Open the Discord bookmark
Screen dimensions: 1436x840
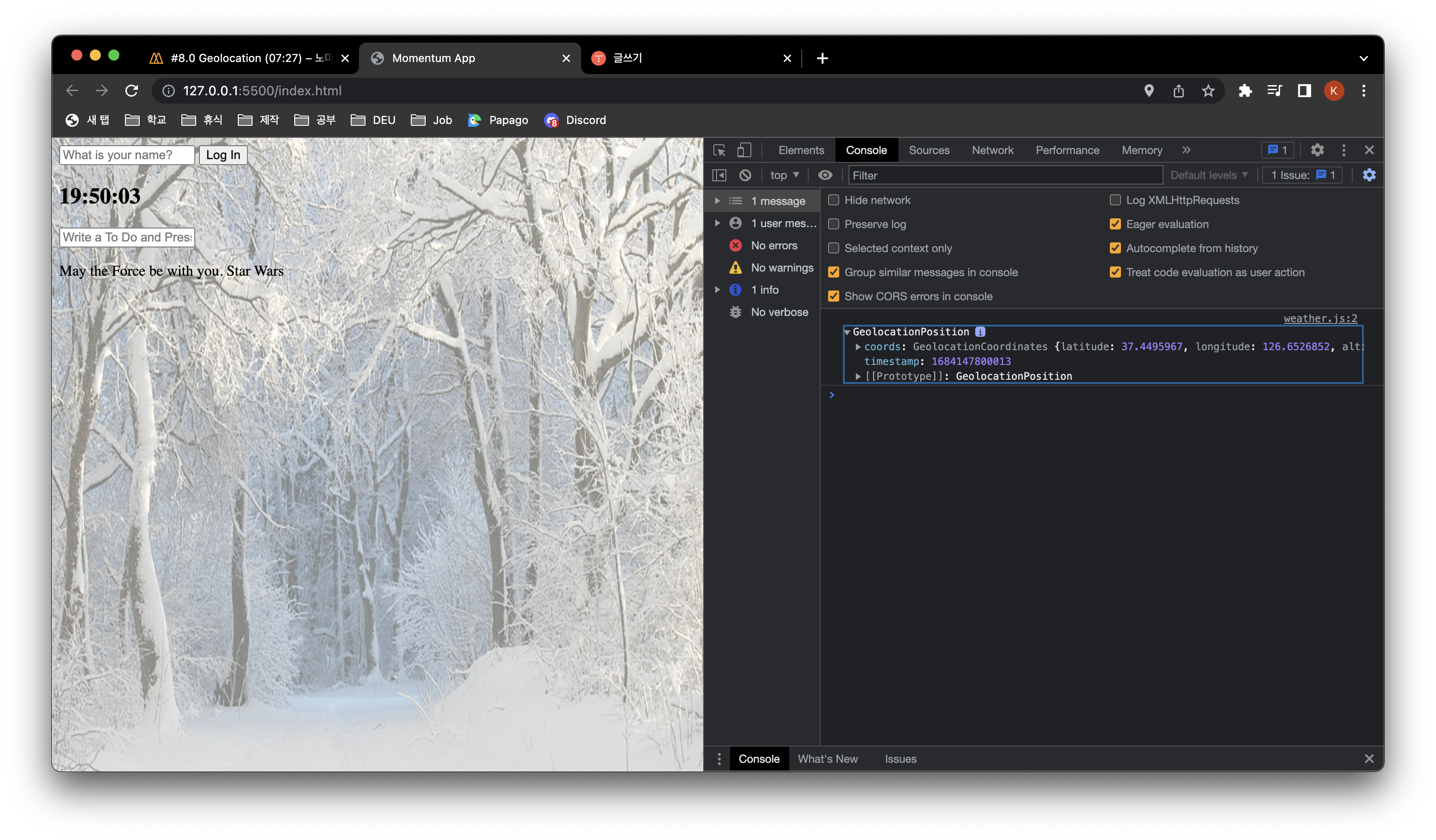[x=576, y=120]
